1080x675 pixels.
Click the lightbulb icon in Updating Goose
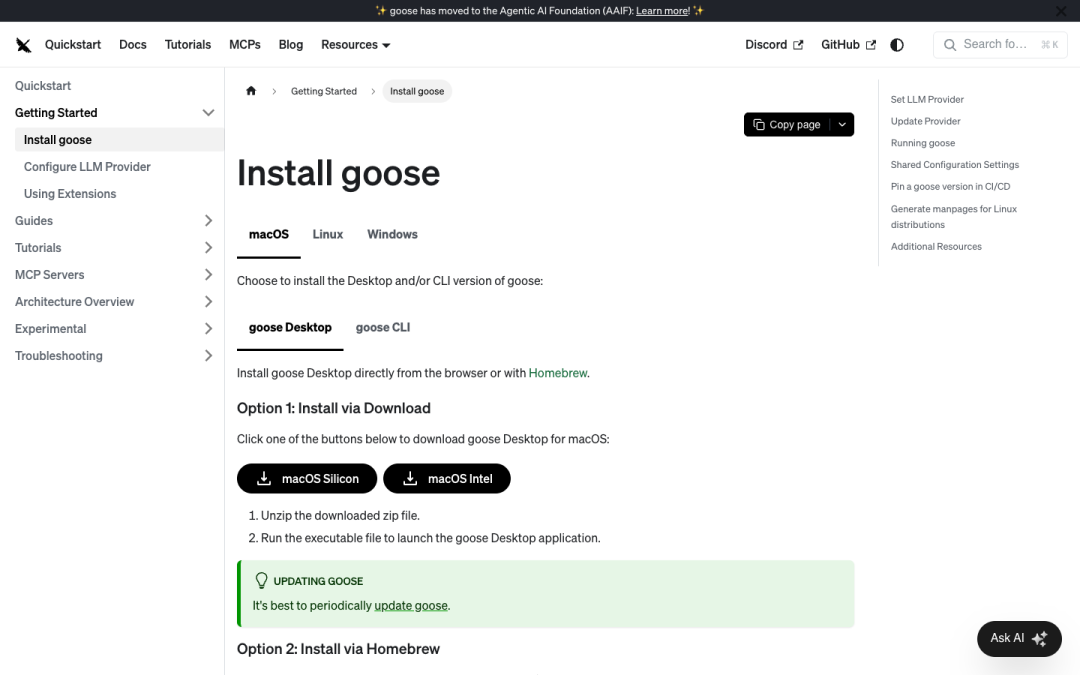(x=261, y=581)
